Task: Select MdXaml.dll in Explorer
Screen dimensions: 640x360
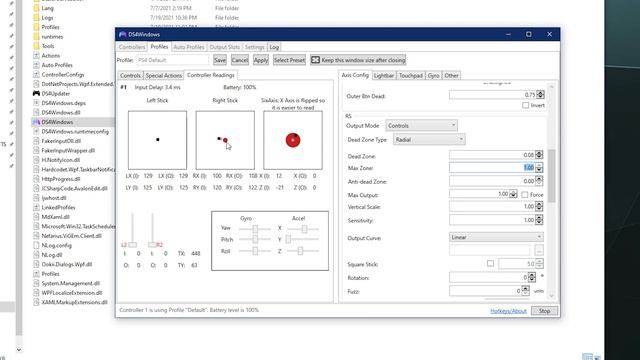Action: (x=55, y=217)
